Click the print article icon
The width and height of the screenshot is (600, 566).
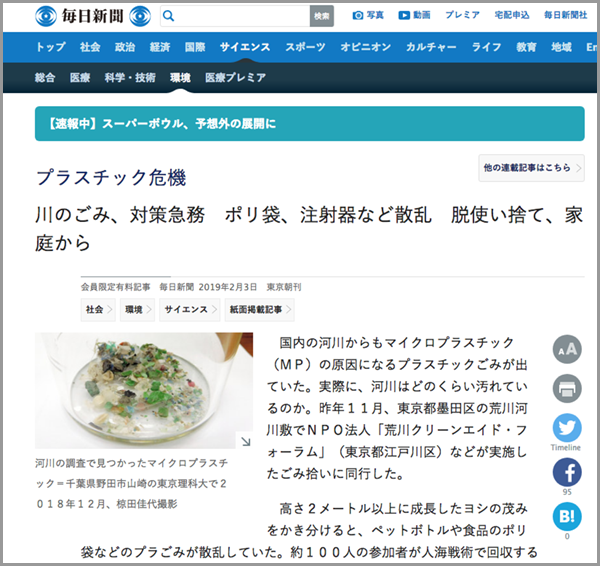567,388
